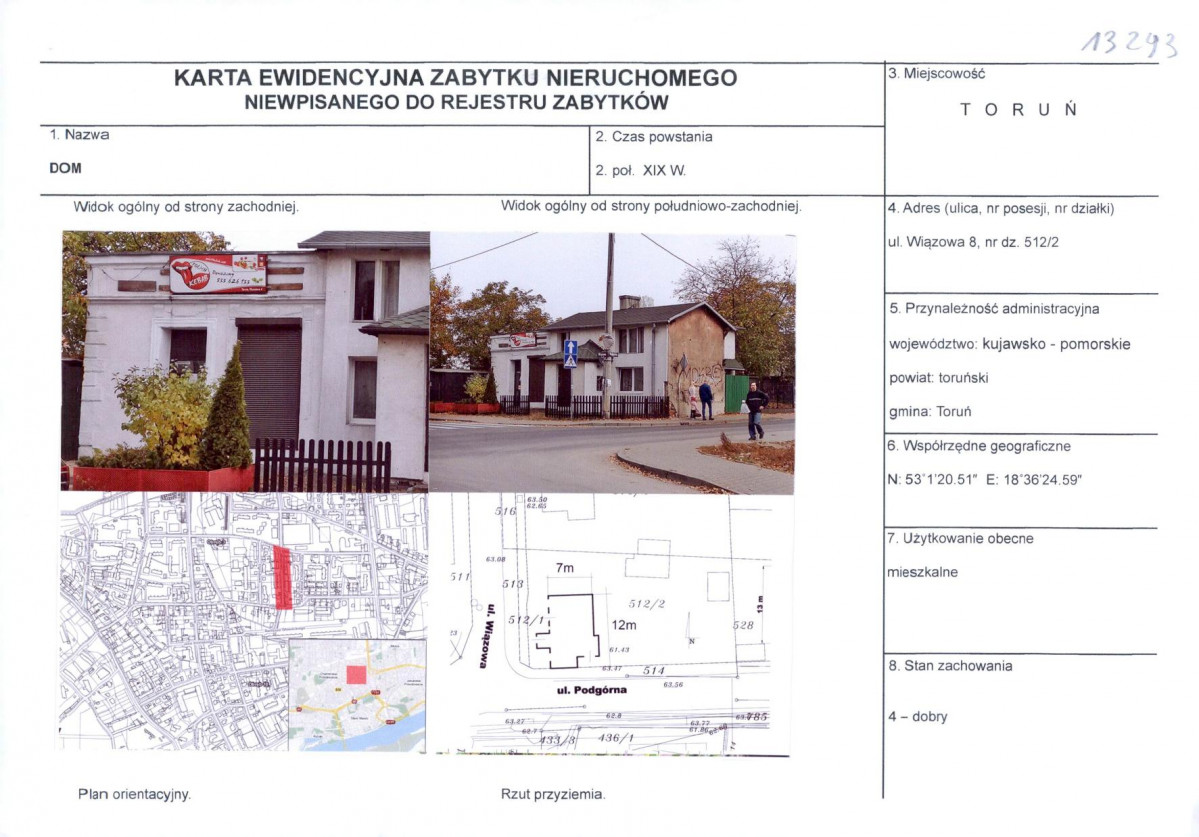1199x837 pixels.
Task: Click the red square on the inset city map
Action: (356, 674)
